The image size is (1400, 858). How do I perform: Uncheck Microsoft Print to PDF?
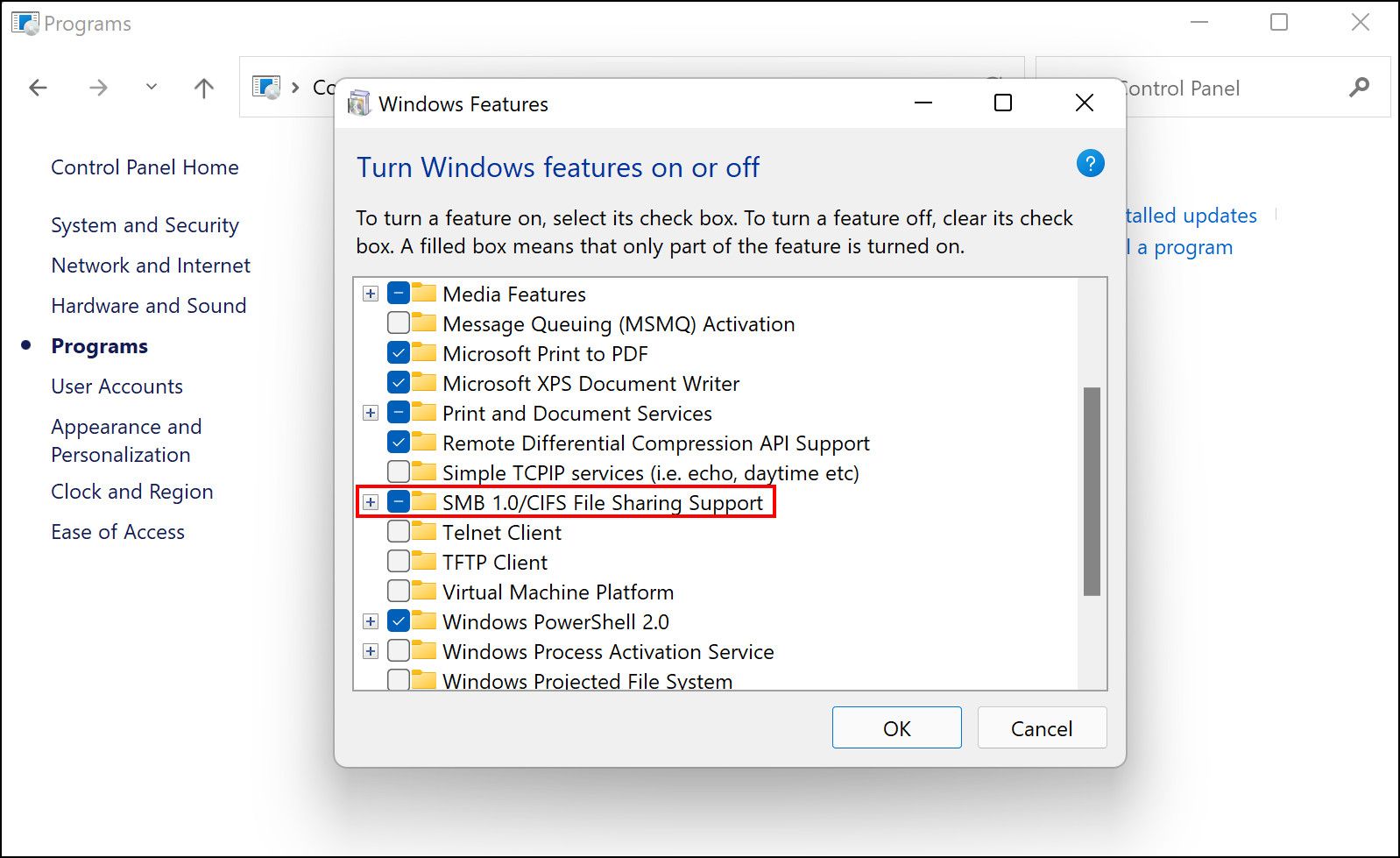[x=398, y=352]
